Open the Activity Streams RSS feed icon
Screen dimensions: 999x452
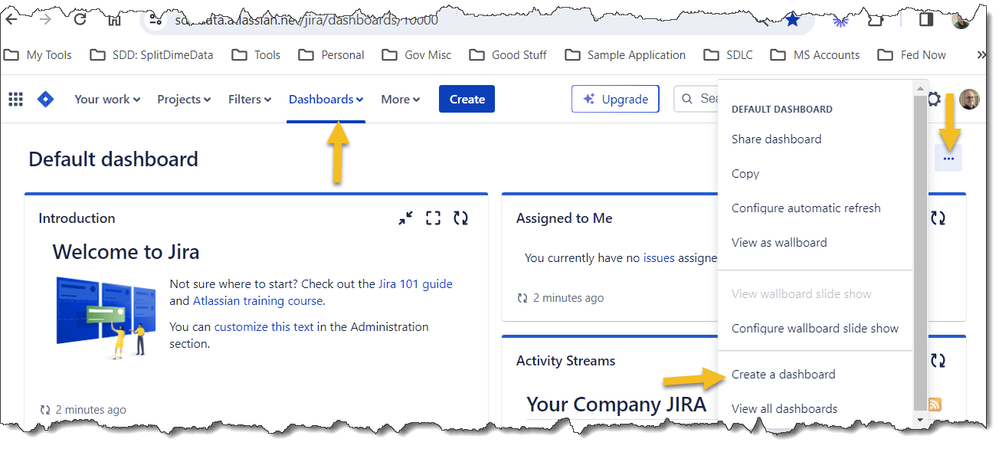click(935, 404)
